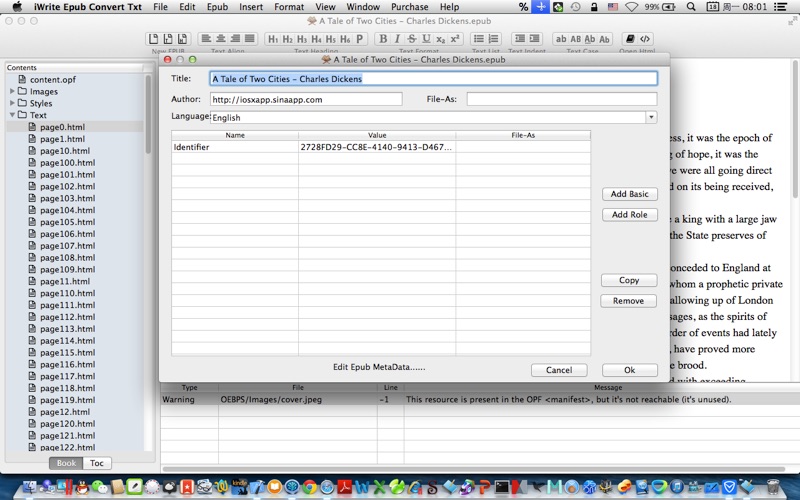Viewport: 800px width, 500px height.
Task: Click the Open Html book icon
Action: pos(631,39)
